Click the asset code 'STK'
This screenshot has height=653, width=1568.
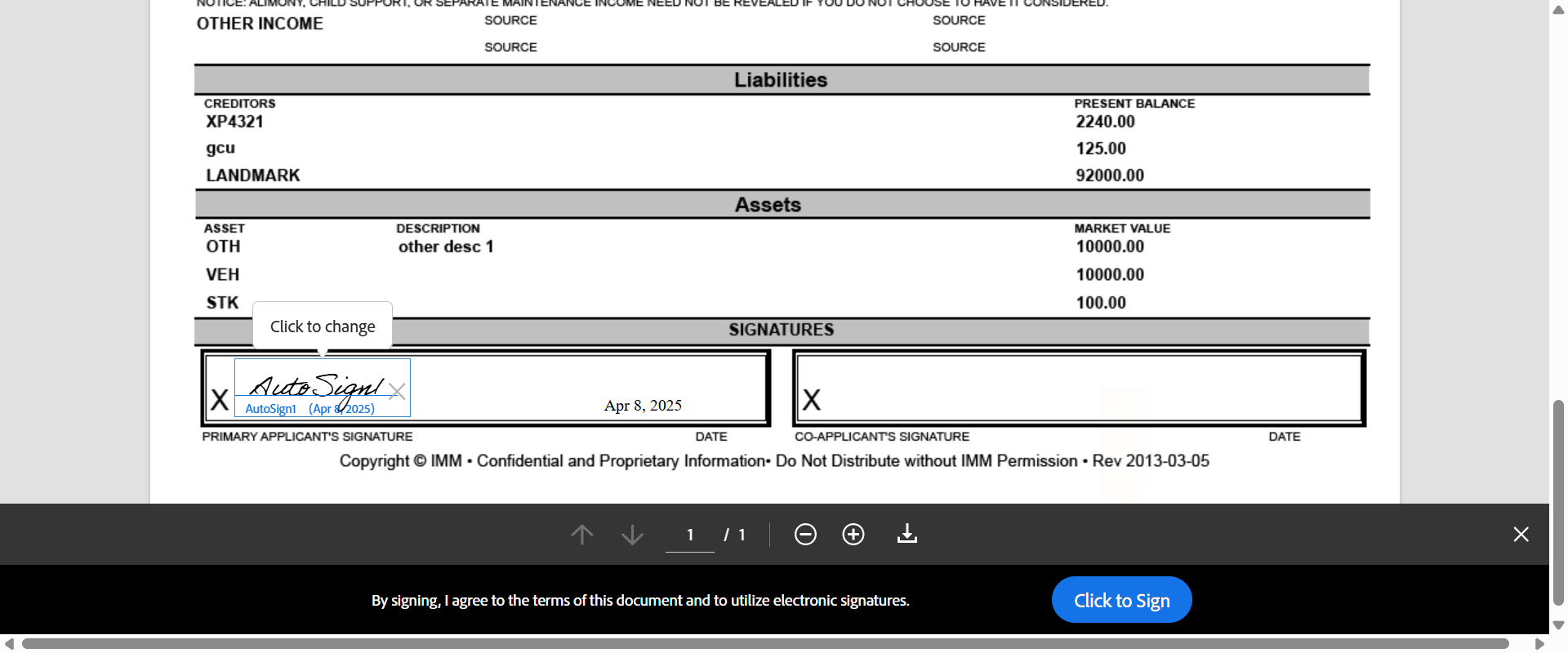pos(222,303)
